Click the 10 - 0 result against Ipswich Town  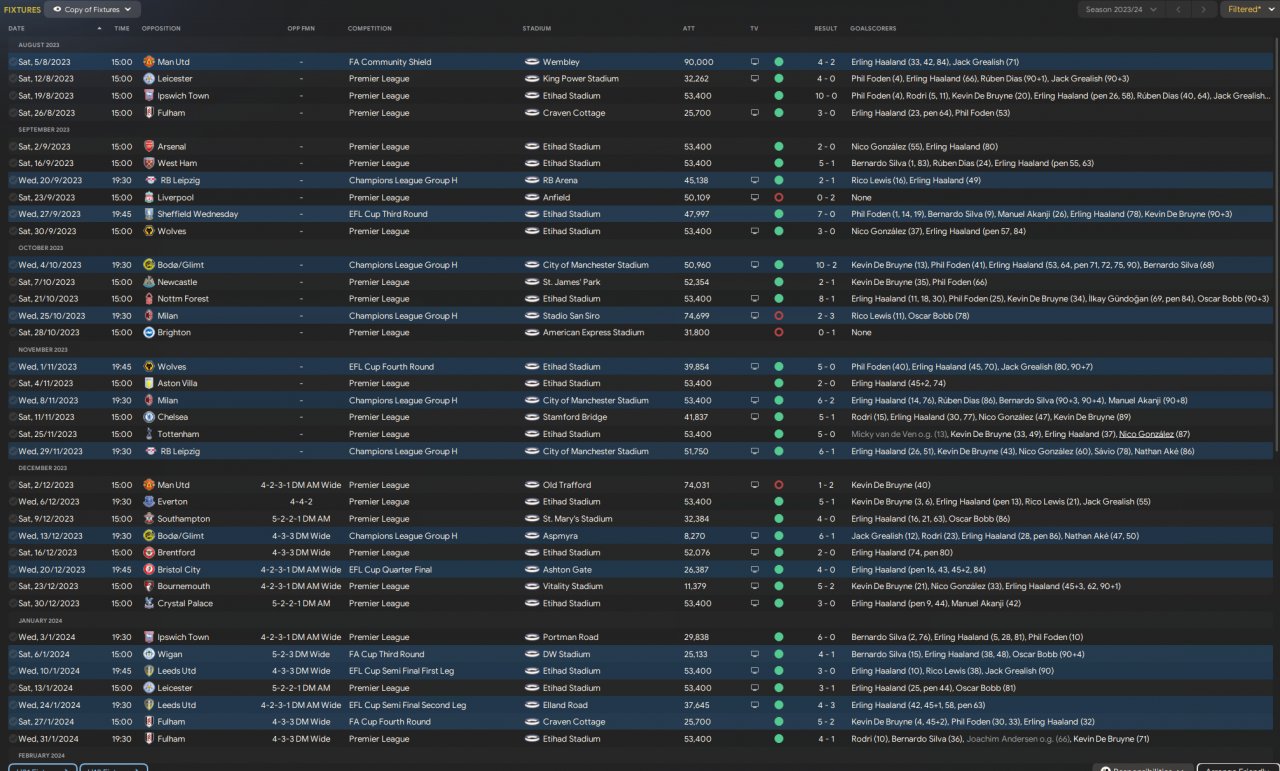click(826, 96)
